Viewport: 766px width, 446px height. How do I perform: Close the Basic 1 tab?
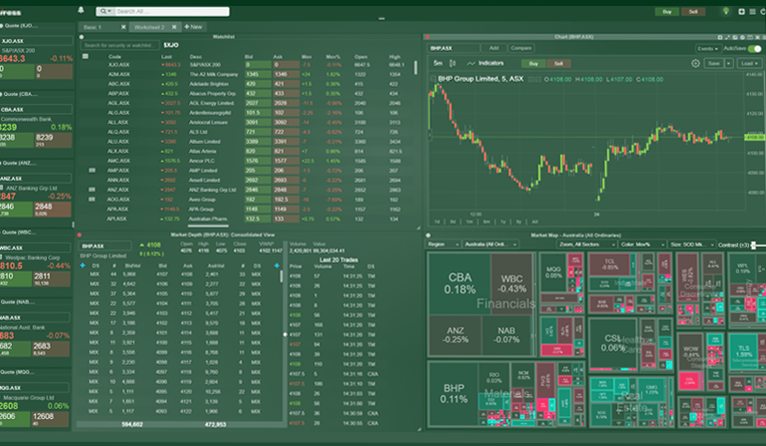(123, 27)
